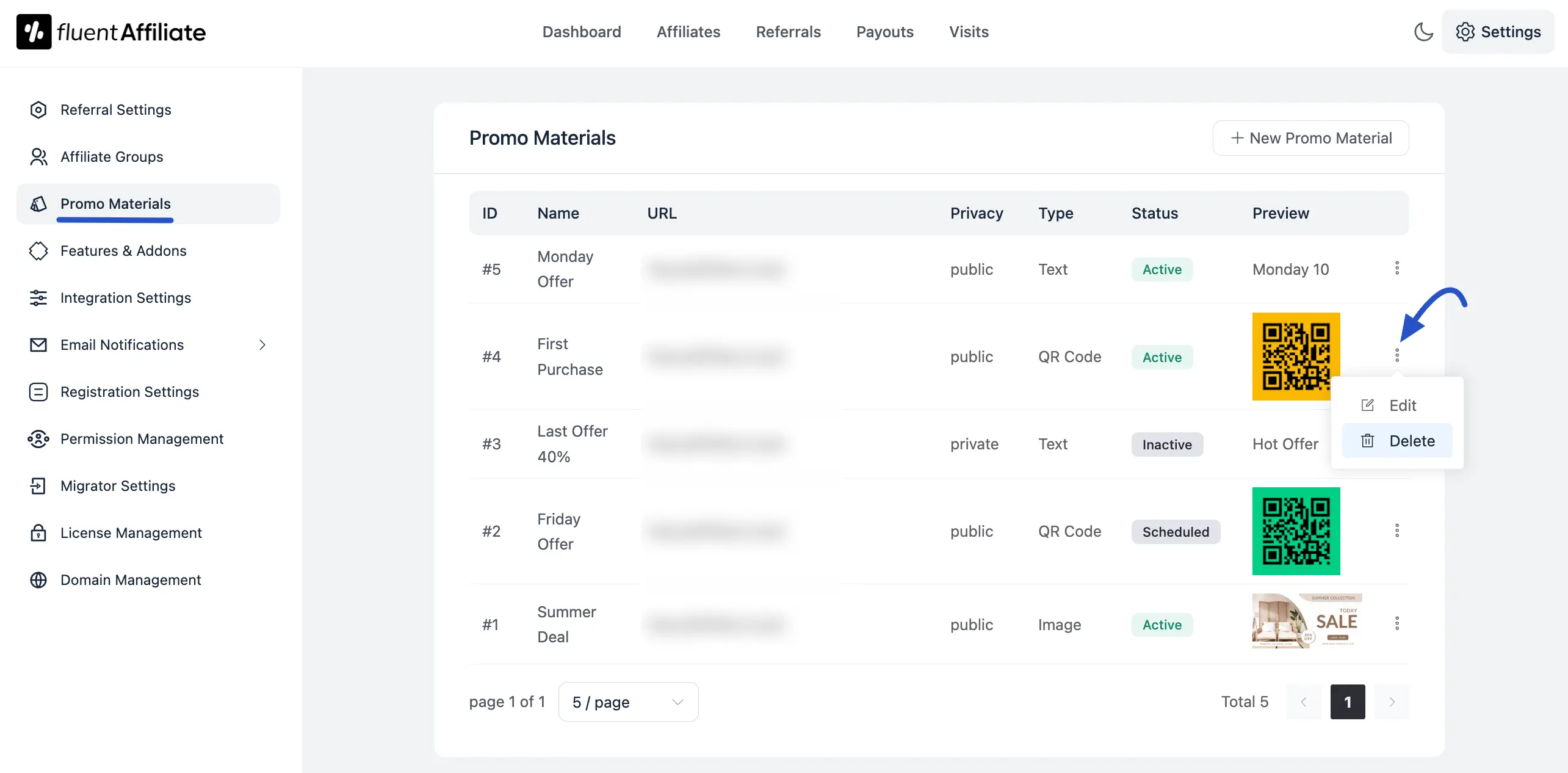
Task: Open Migrator Settings in sidebar
Action: [x=118, y=486]
